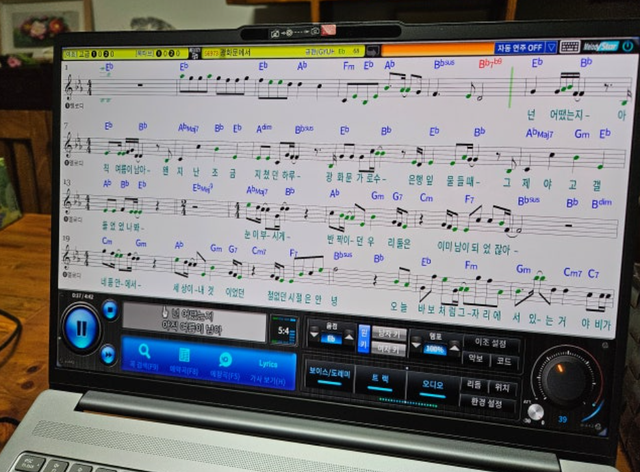Click the small icon between the yellow fields

point(195,53)
